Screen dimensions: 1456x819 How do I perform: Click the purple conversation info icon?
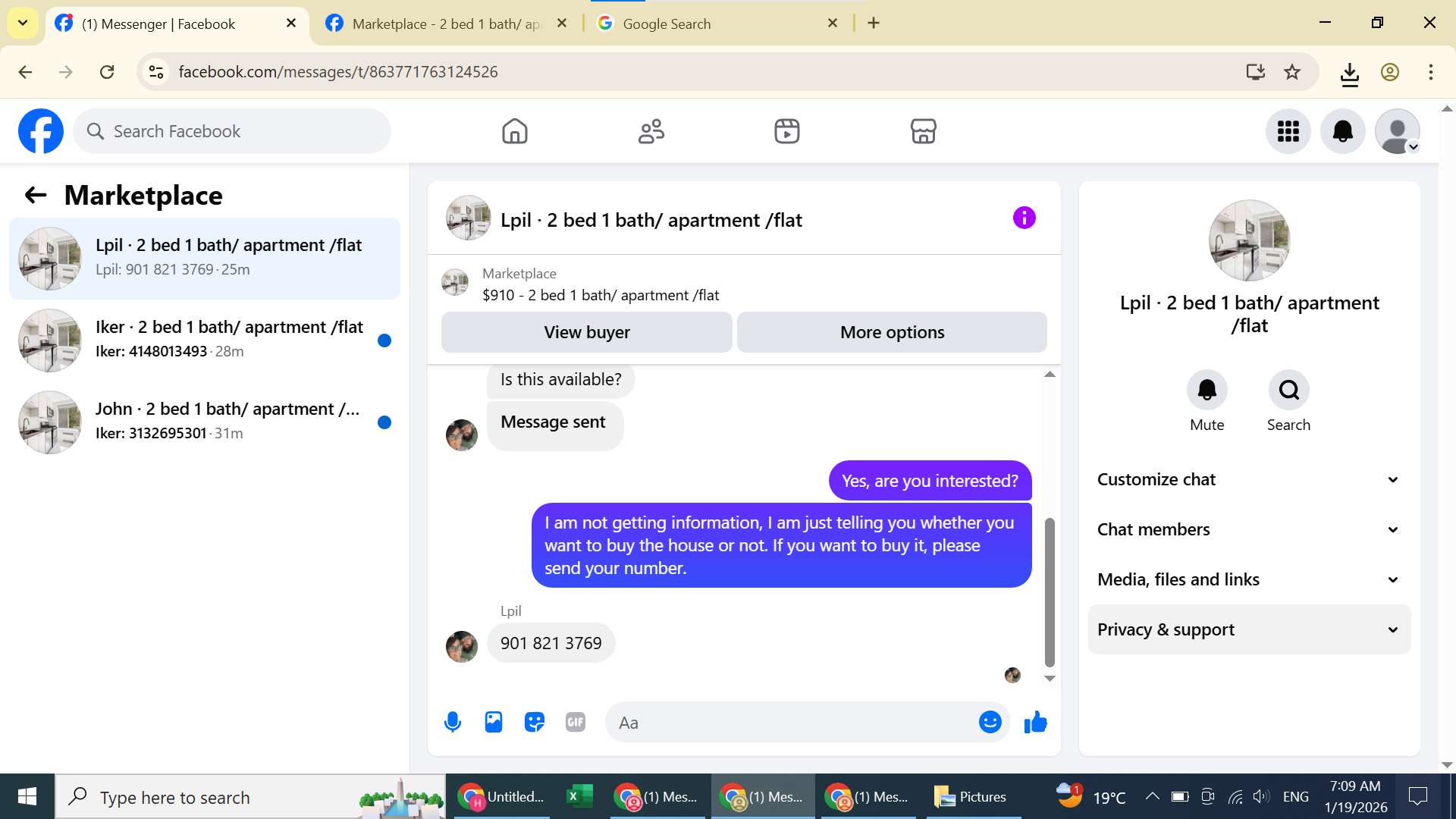[1024, 218]
